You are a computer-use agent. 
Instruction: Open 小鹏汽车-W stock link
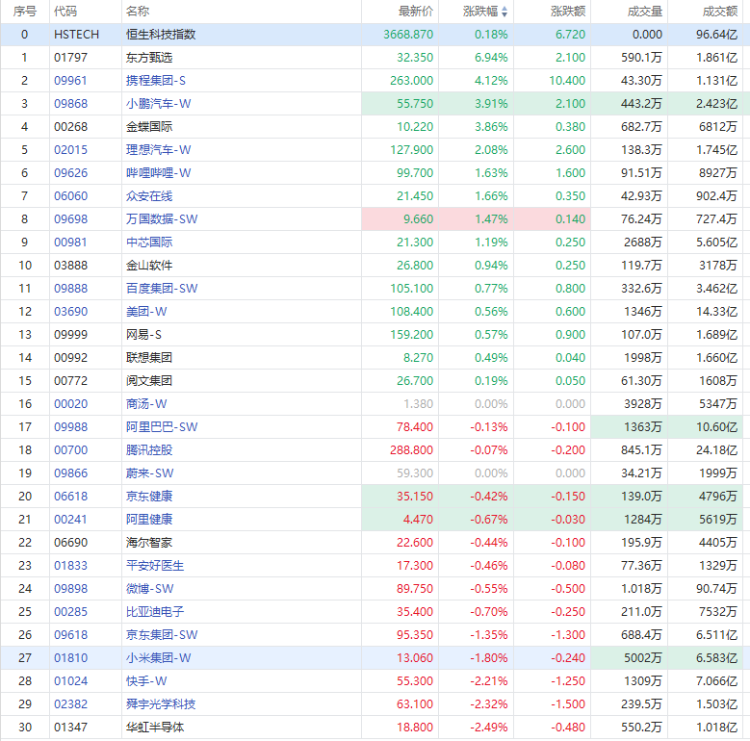point(158,103)
